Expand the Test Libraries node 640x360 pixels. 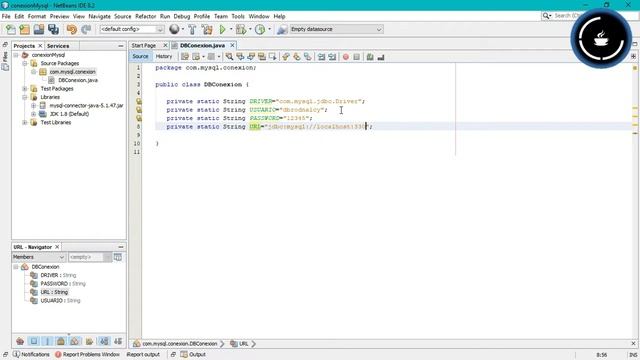tap(24, 122)
